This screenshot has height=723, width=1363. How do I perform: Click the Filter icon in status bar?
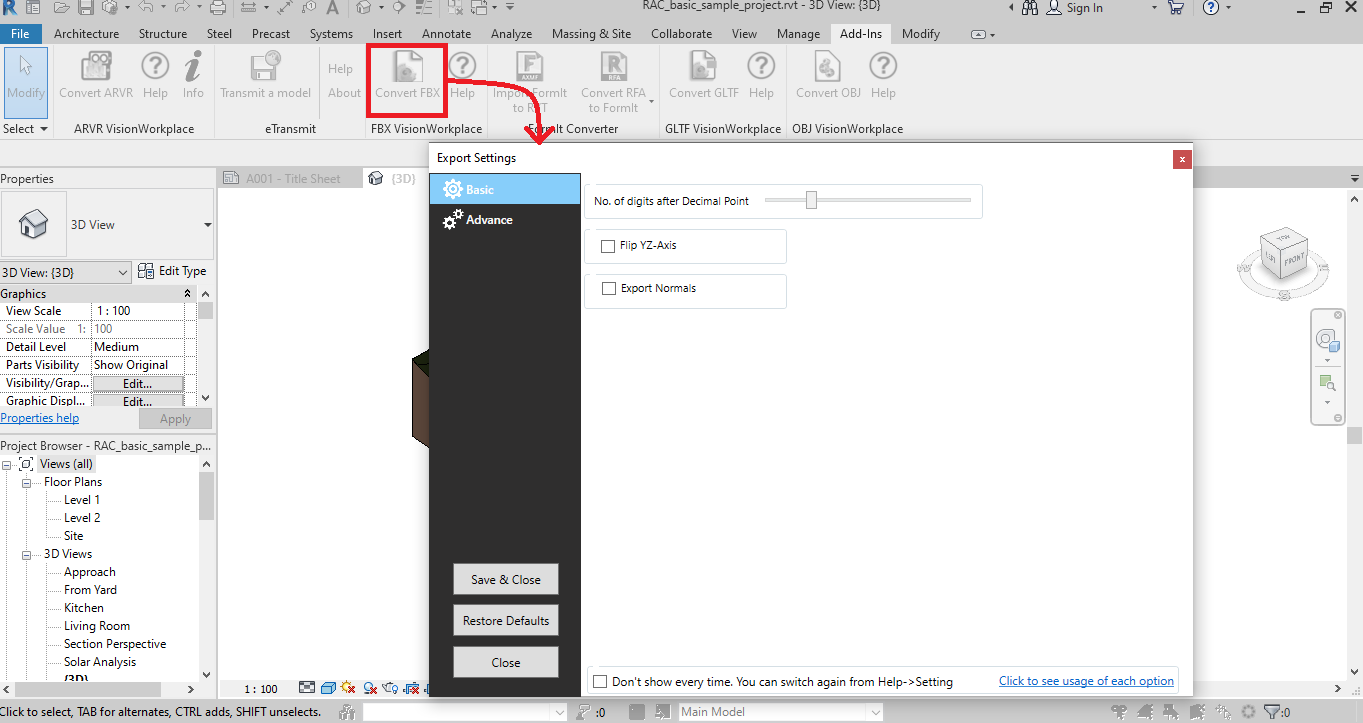click(1270, 712)
